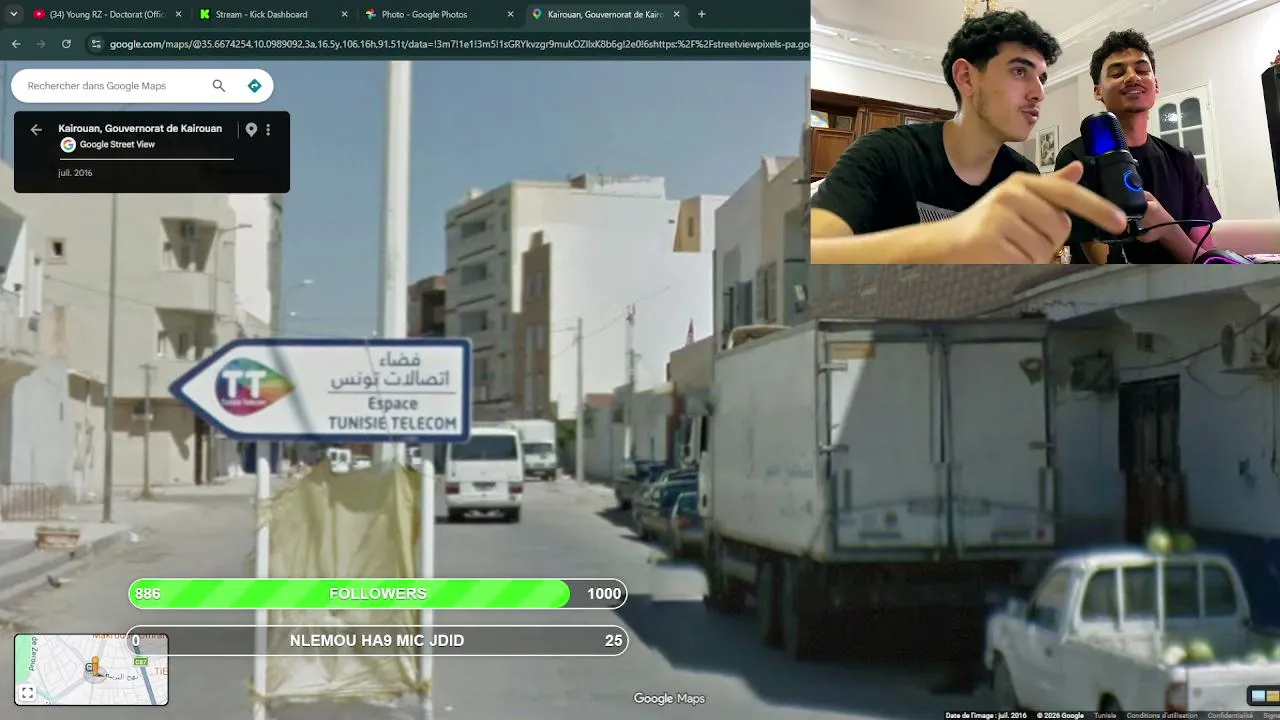Click the location pin icon in Street View panel
1280x720 pixels.
tap(251, 129)
